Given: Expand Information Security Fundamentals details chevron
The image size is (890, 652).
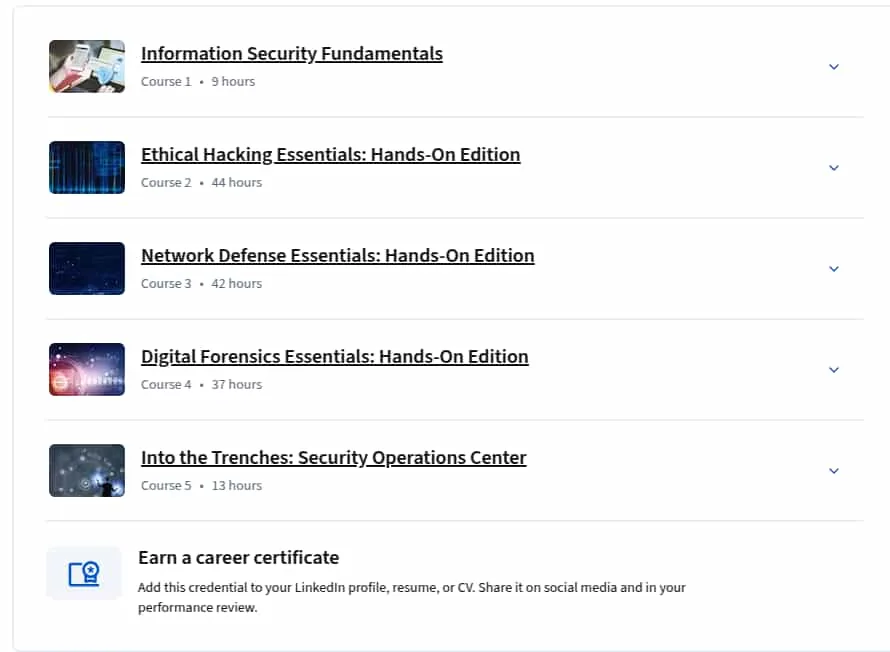Looking at the screenshot, I should (834, 67).
